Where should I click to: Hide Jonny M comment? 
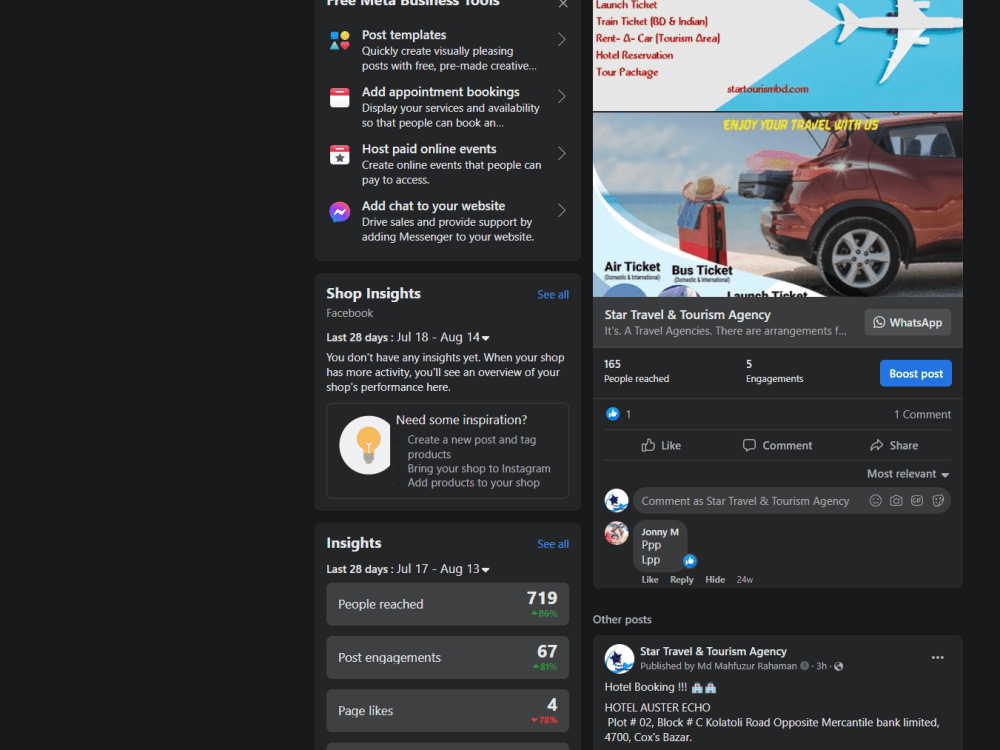pos(715,580)
